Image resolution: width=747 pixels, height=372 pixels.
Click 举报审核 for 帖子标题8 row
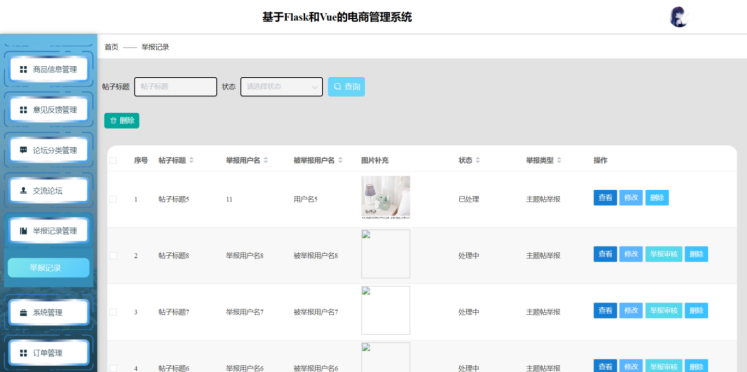coord(664,254)
